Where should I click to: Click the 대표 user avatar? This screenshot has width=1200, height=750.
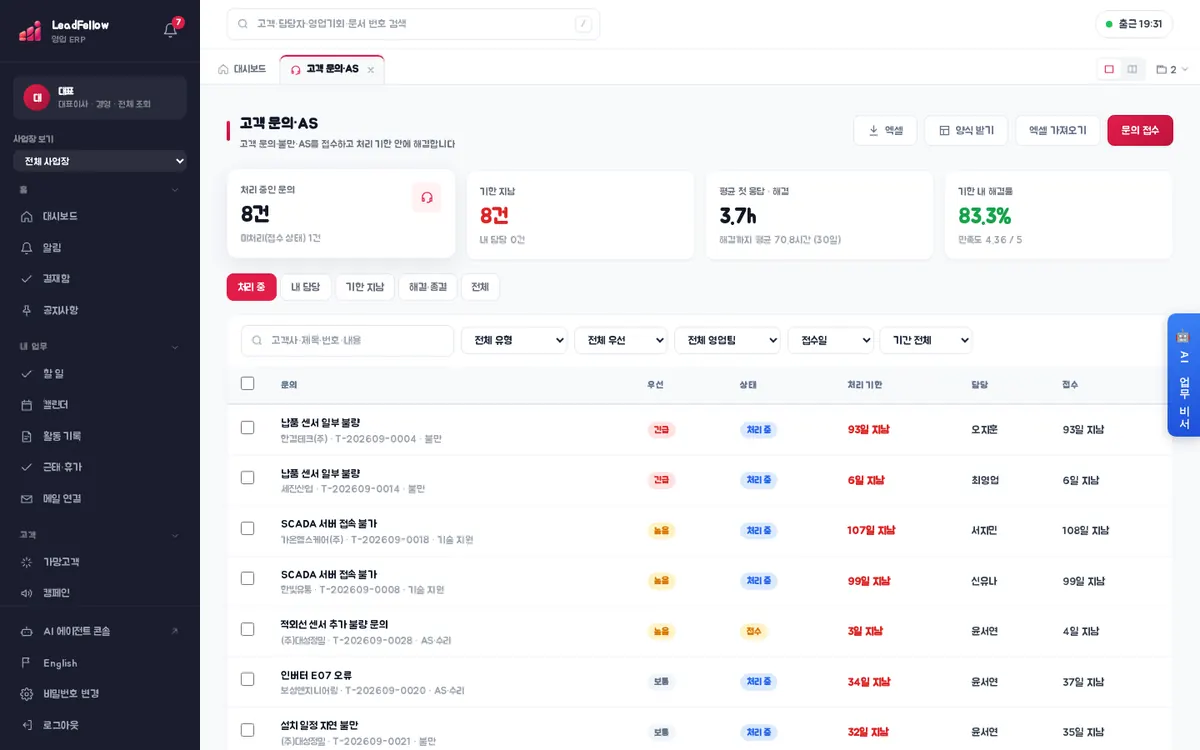coord(37,97)
